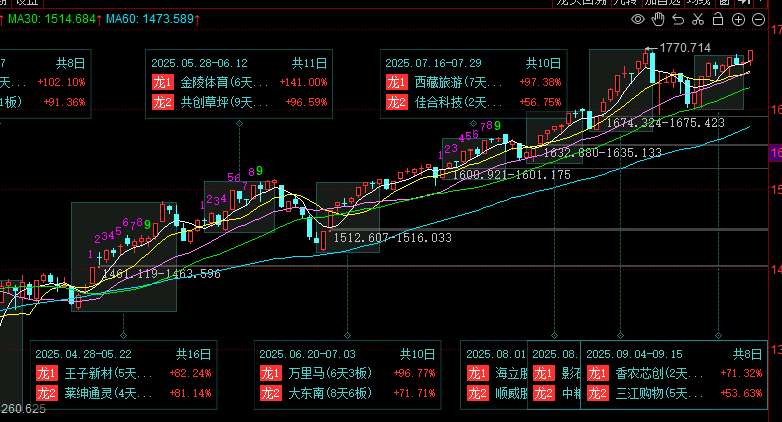
Task: Toggle the eye visibility icon in chart toolbar
Action: click(638, 19)
